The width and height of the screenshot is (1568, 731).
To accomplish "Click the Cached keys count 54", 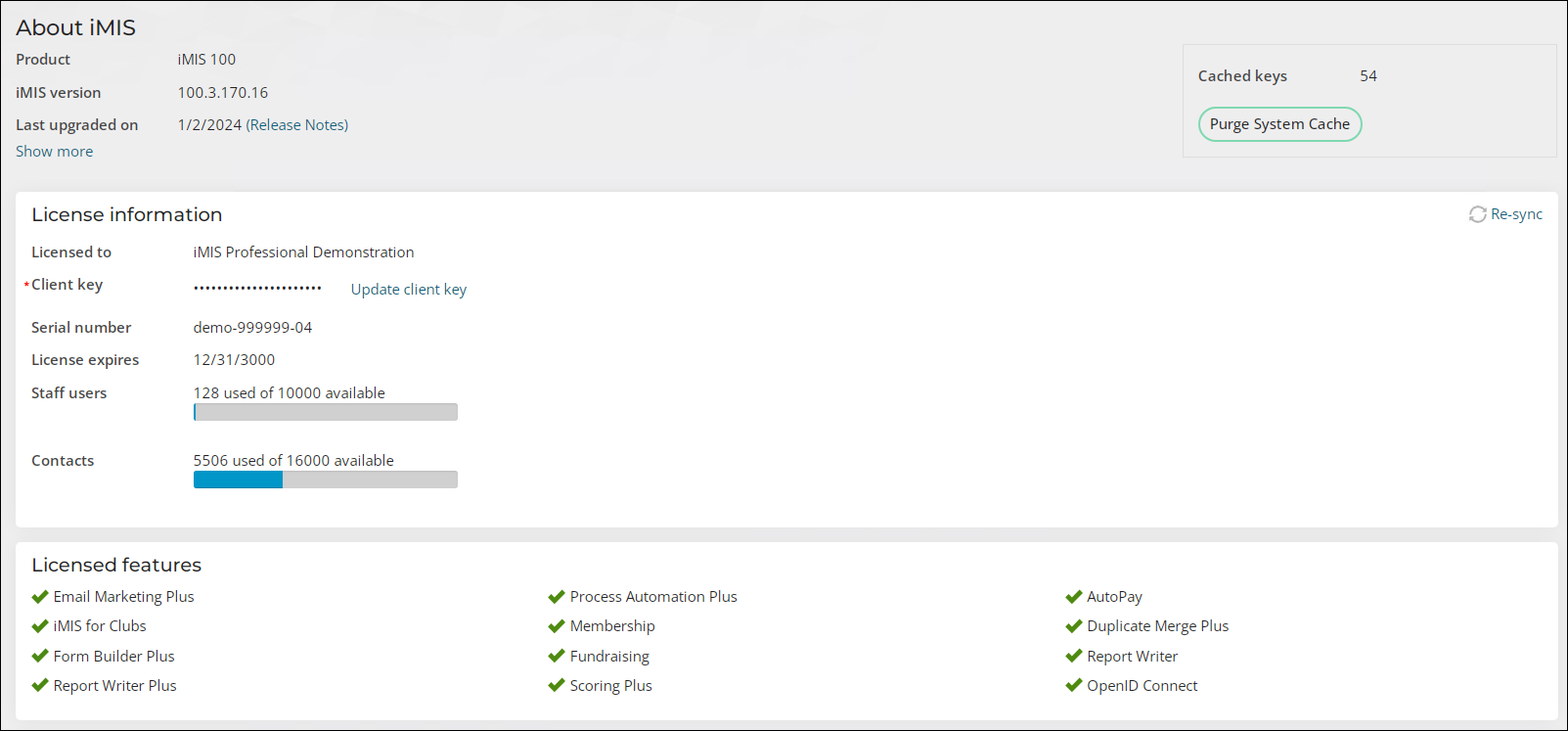I will 1368,76.
